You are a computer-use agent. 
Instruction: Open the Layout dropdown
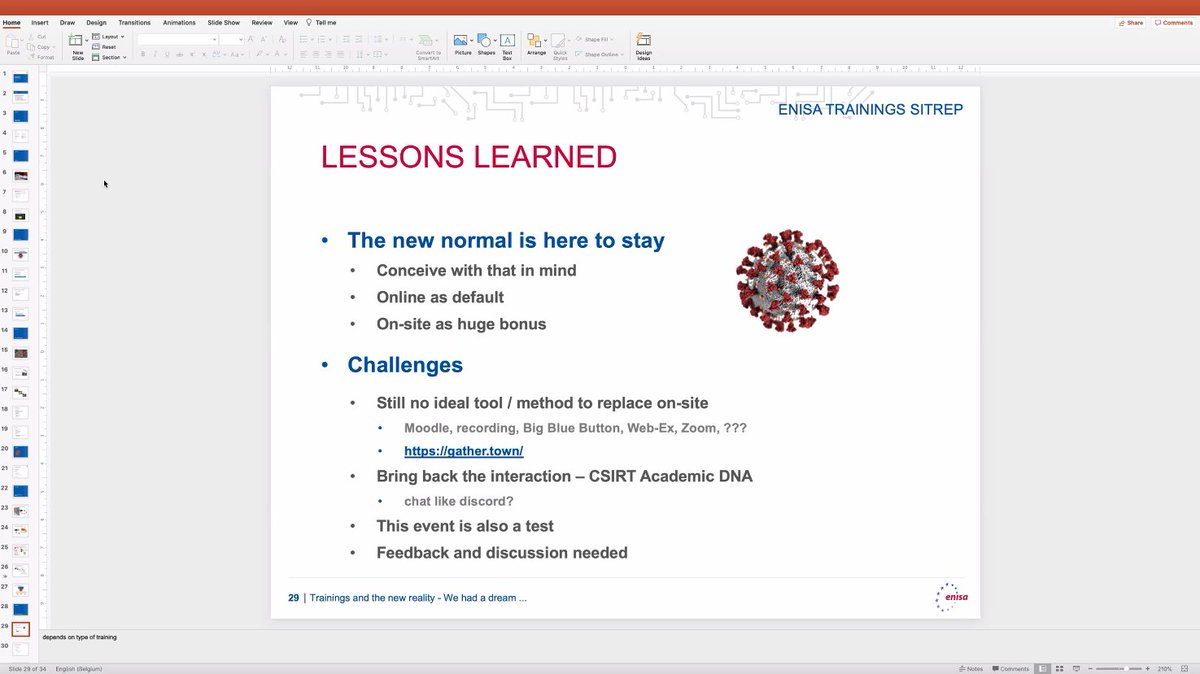coord(109,36)
